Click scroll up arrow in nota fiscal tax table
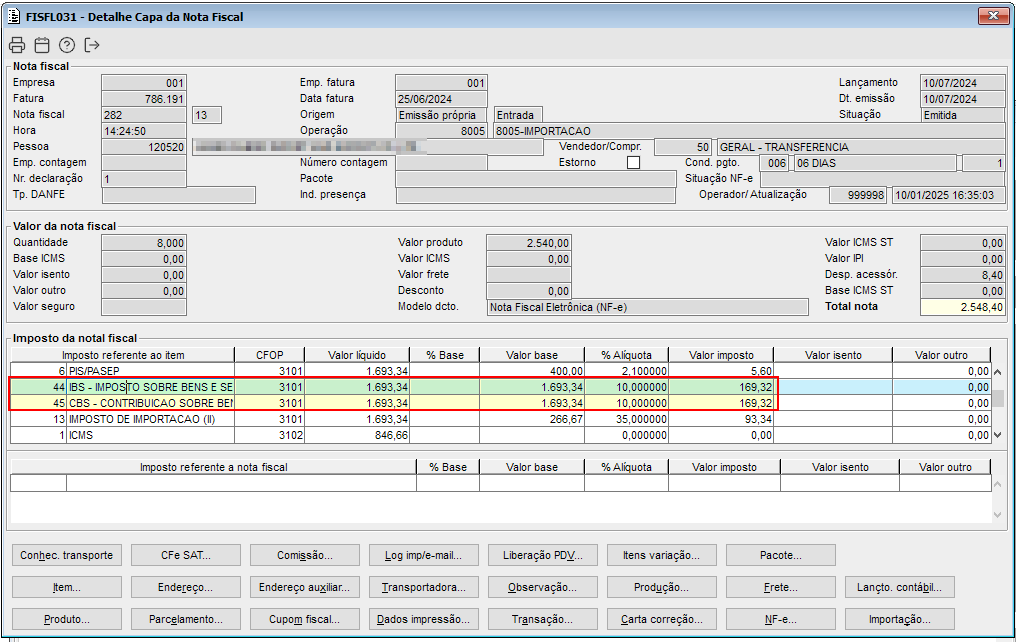The width and height of the screenshot is (1016, 642). 997,485
